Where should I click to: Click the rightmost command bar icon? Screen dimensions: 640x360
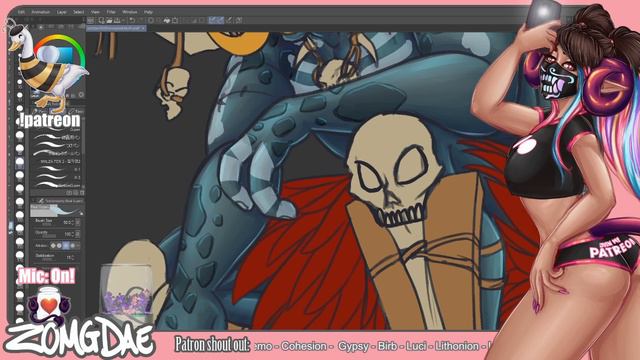[239, 20]
